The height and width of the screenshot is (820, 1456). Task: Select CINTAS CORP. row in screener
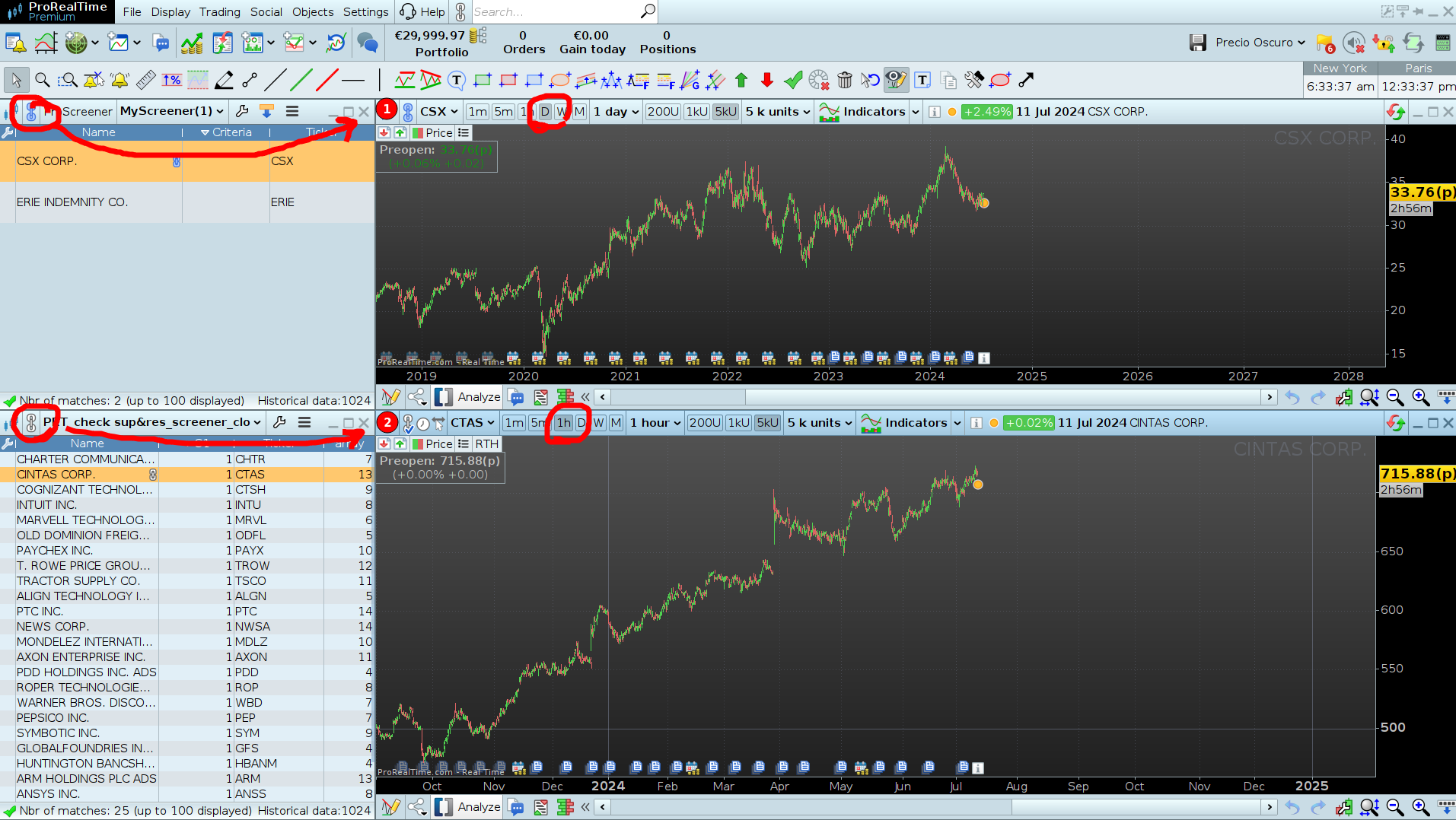[187, 475]
